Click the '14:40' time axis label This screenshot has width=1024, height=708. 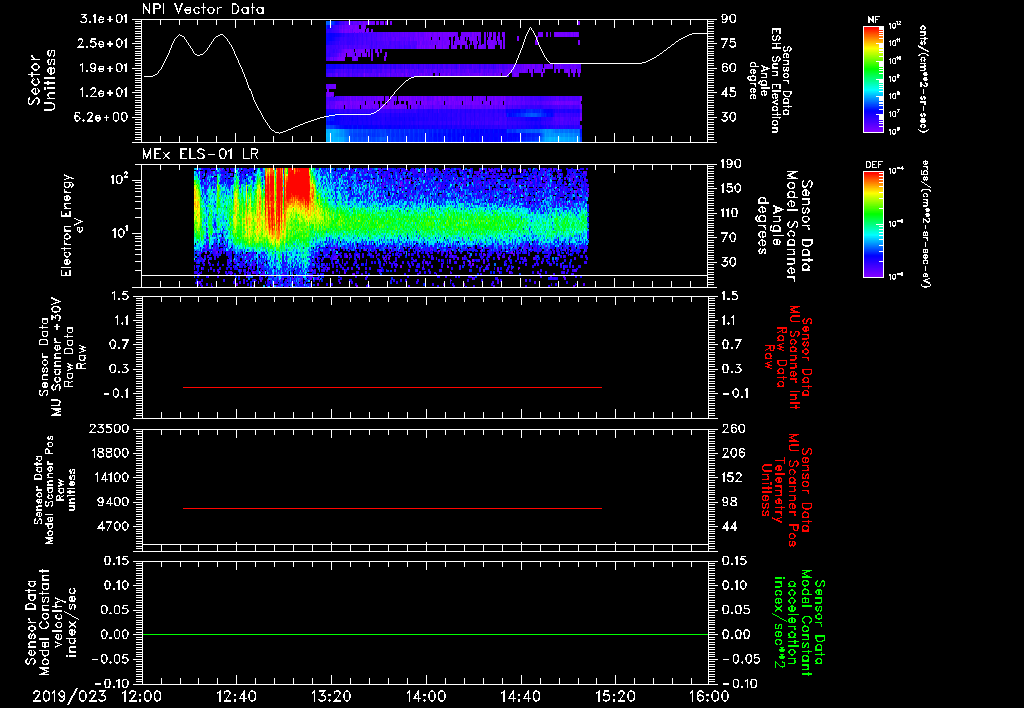520,696
